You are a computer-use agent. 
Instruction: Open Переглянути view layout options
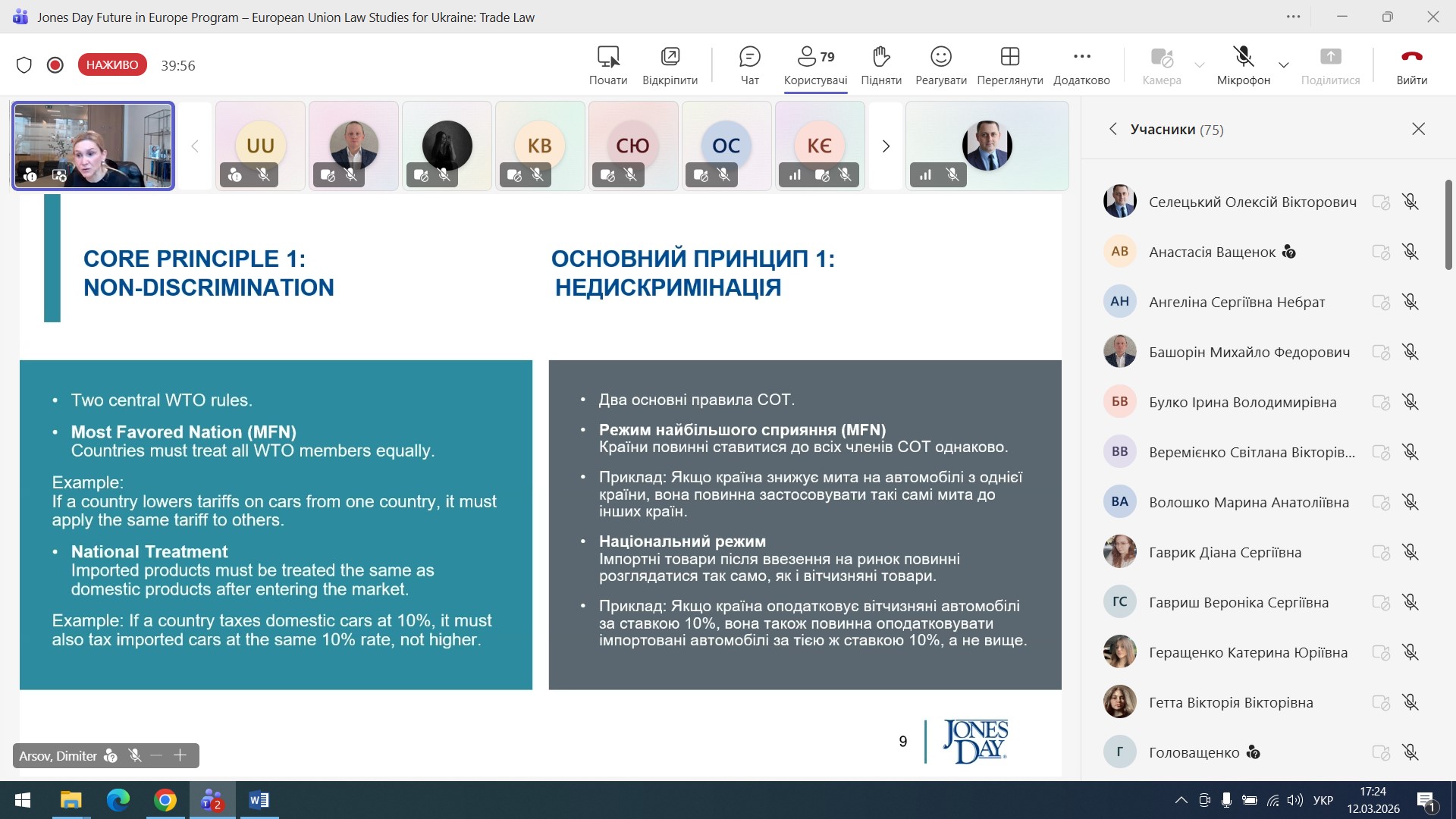point(1009,65)
